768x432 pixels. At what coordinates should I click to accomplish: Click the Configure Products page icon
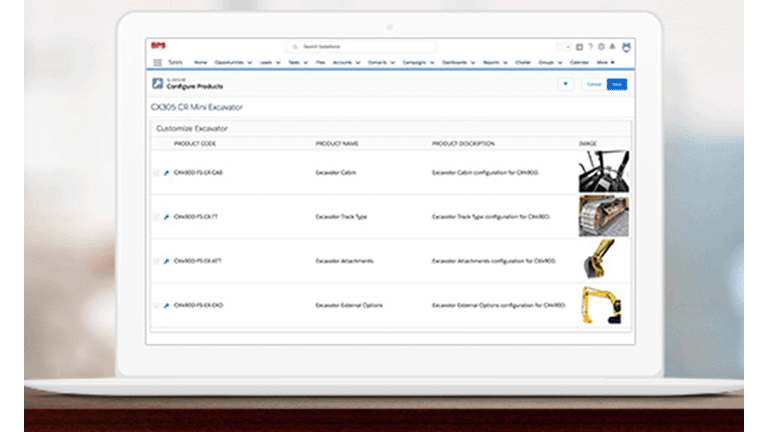tap(157, 84)
